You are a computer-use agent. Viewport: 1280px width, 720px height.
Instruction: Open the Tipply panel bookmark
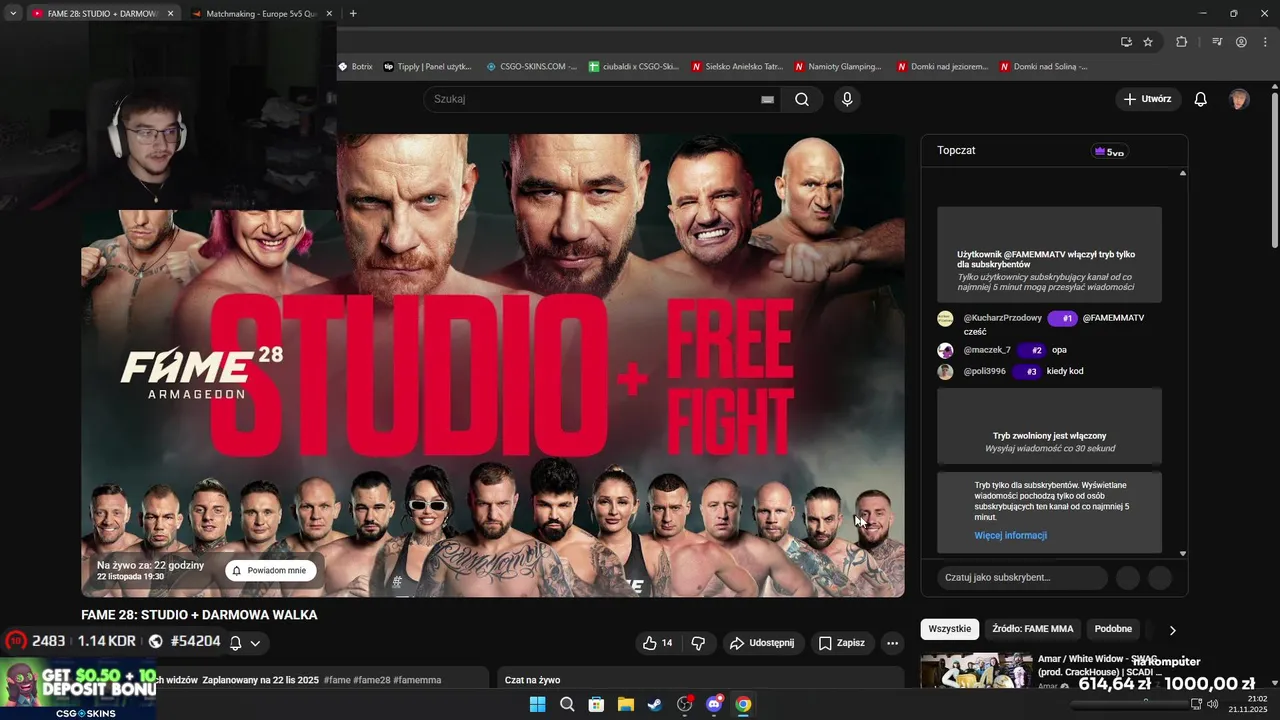(427, 67)
